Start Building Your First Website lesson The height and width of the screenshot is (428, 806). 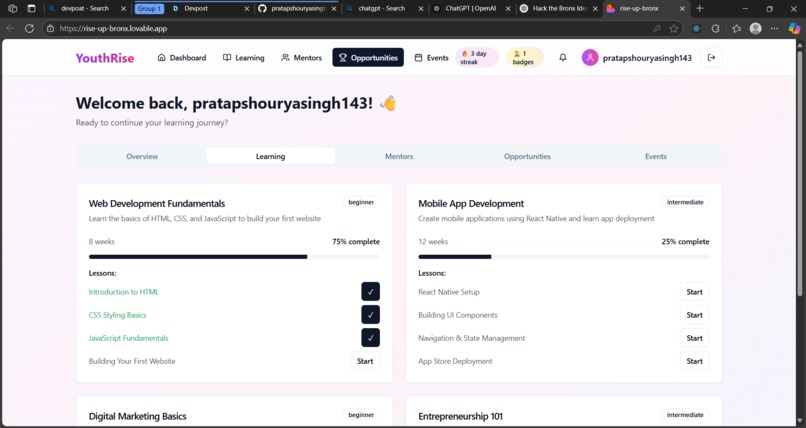pos(365,361)
